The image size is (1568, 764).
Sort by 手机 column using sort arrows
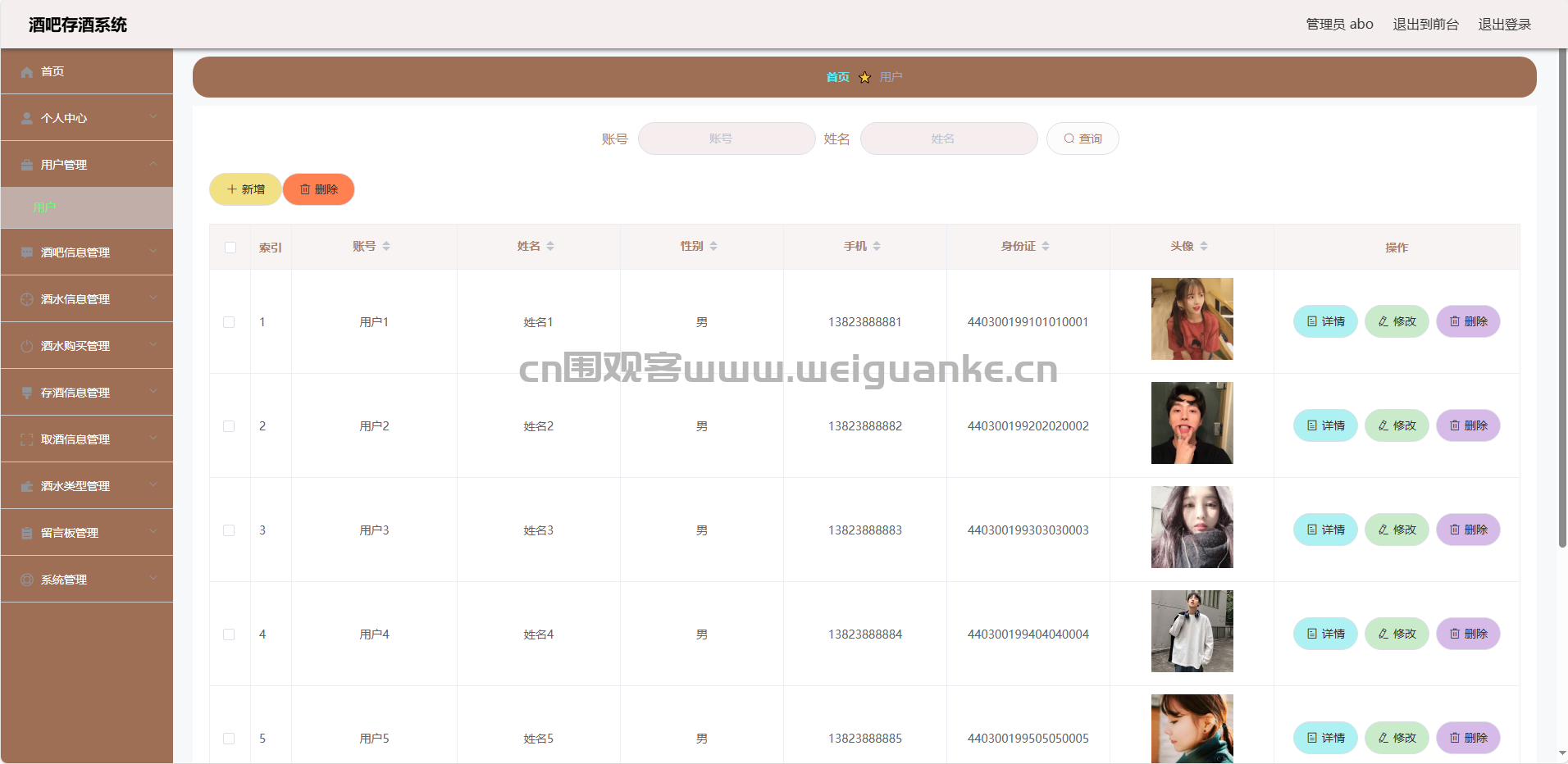tap(877, 247)
